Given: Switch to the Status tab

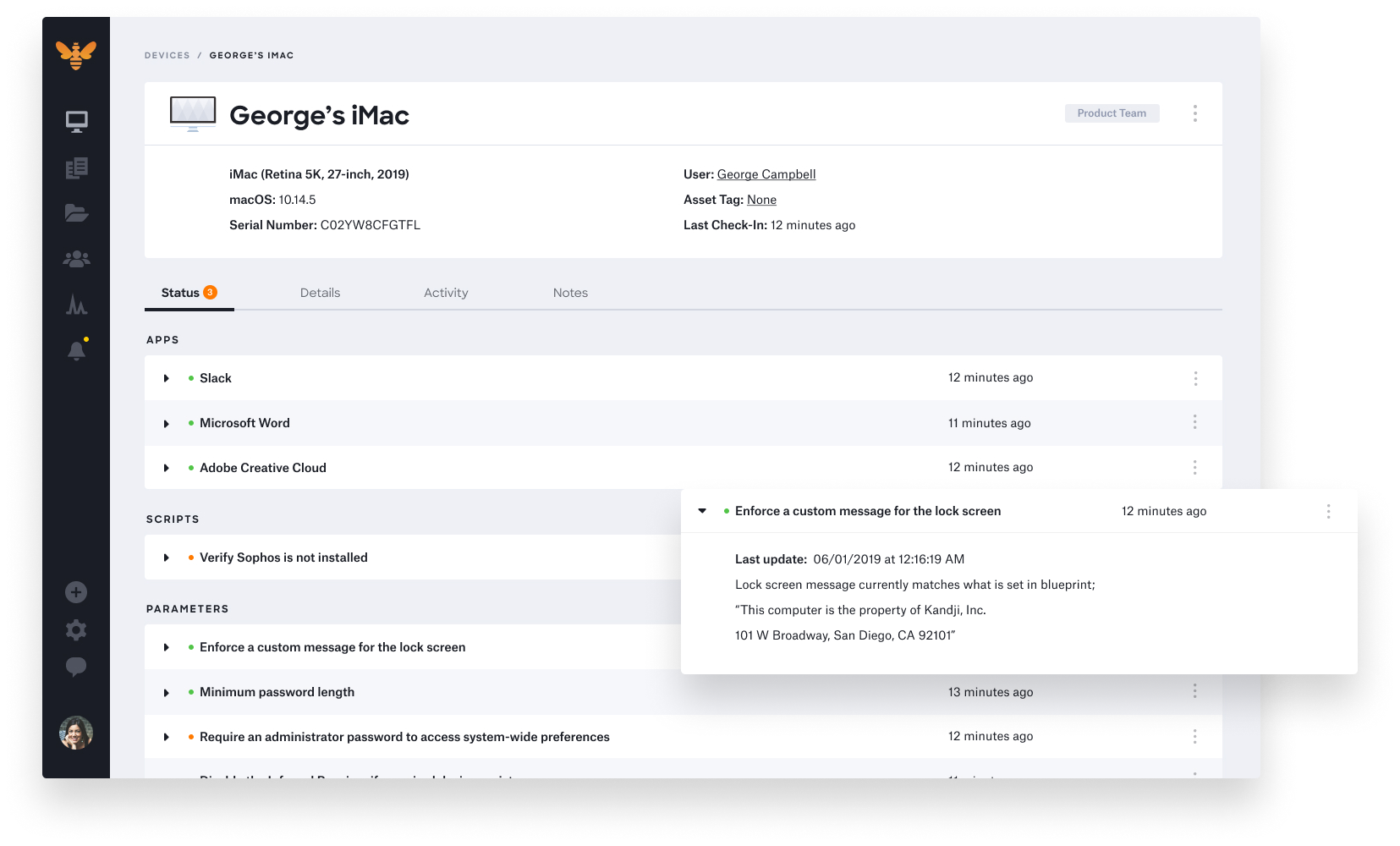Looking at the screenshot, I should pyautogui.click(x=189, y=293).
